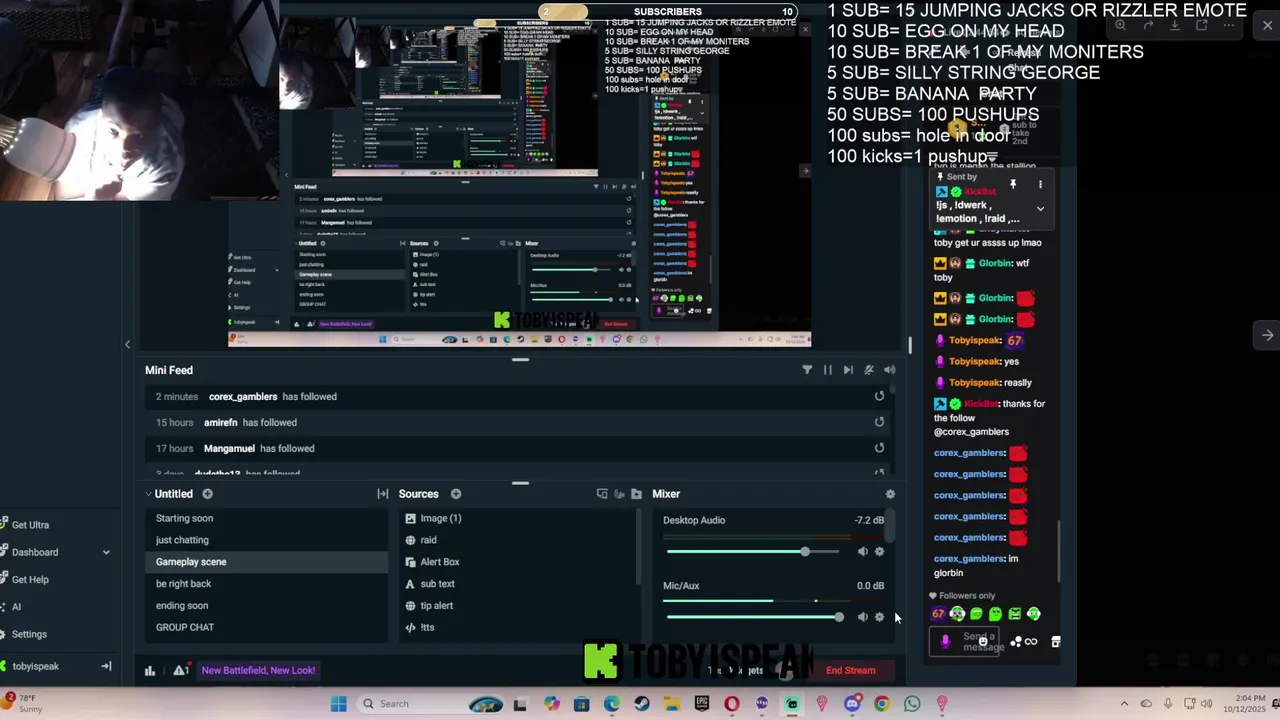Expand the pinned KickBot message chevron
1280x720 pixels.
point(1040,209)
